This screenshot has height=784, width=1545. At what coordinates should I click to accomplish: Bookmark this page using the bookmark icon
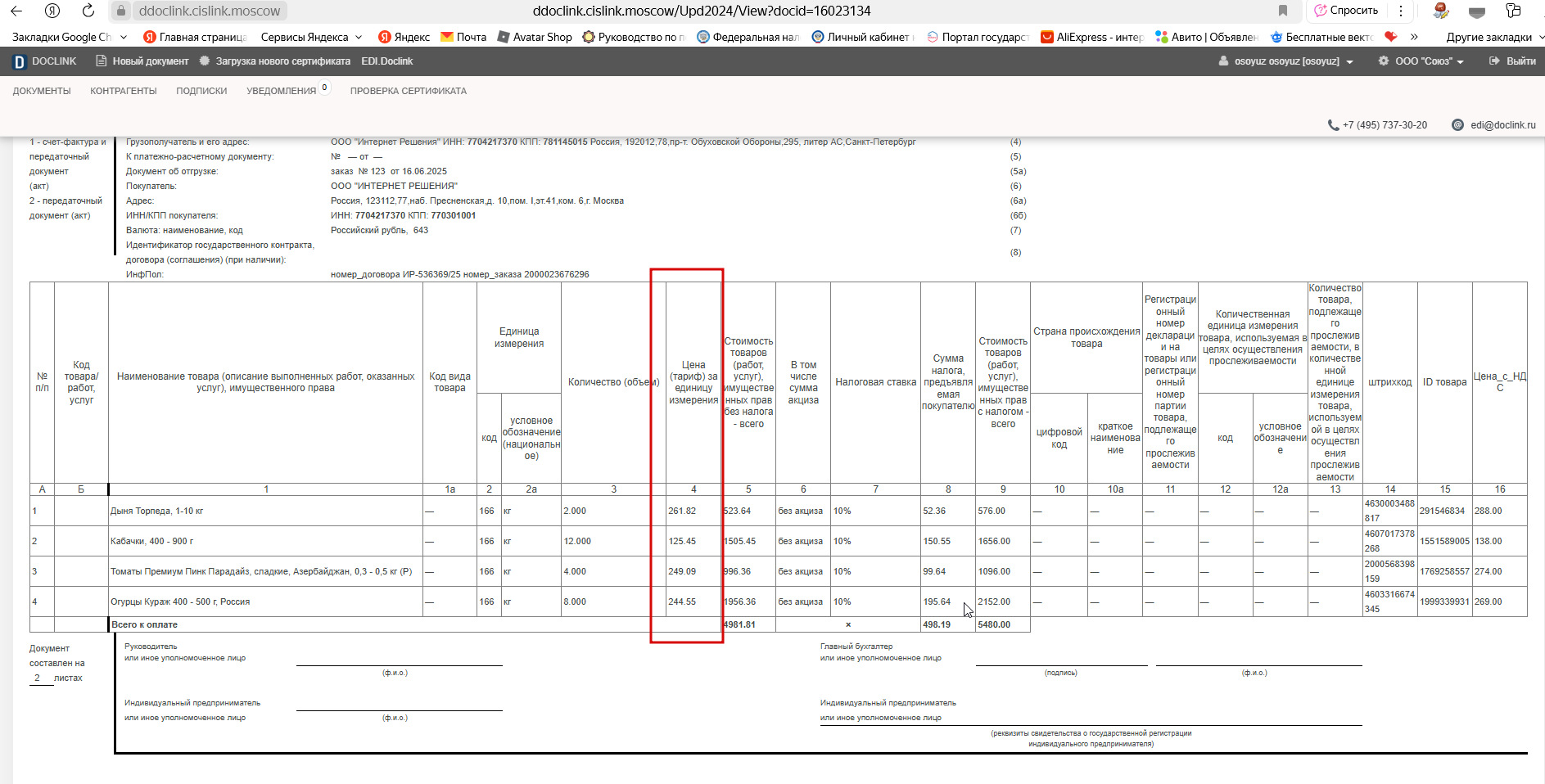click(x=1283, y=11)
